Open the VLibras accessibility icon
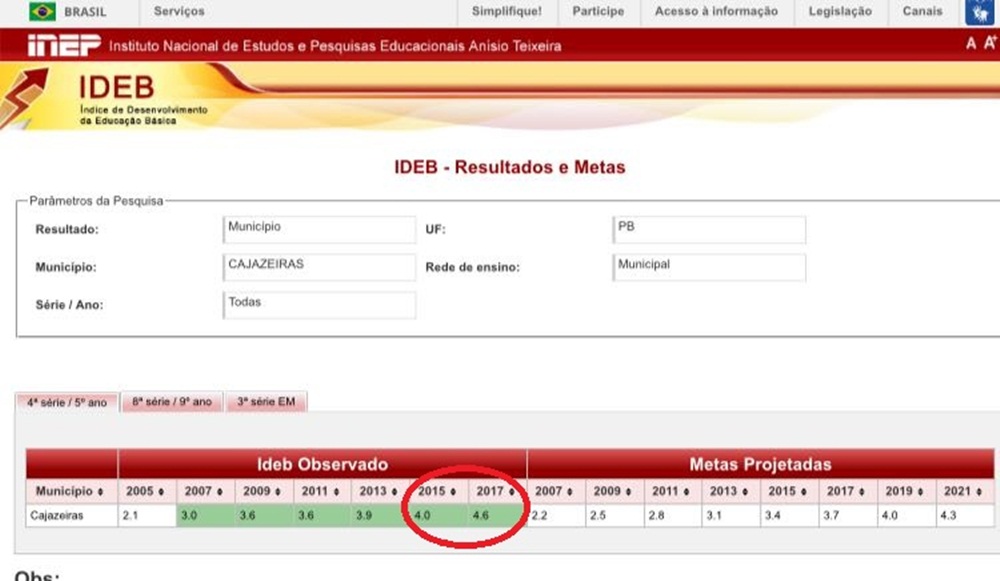Viewport: 1000px width, 581px height. (979, 12)
